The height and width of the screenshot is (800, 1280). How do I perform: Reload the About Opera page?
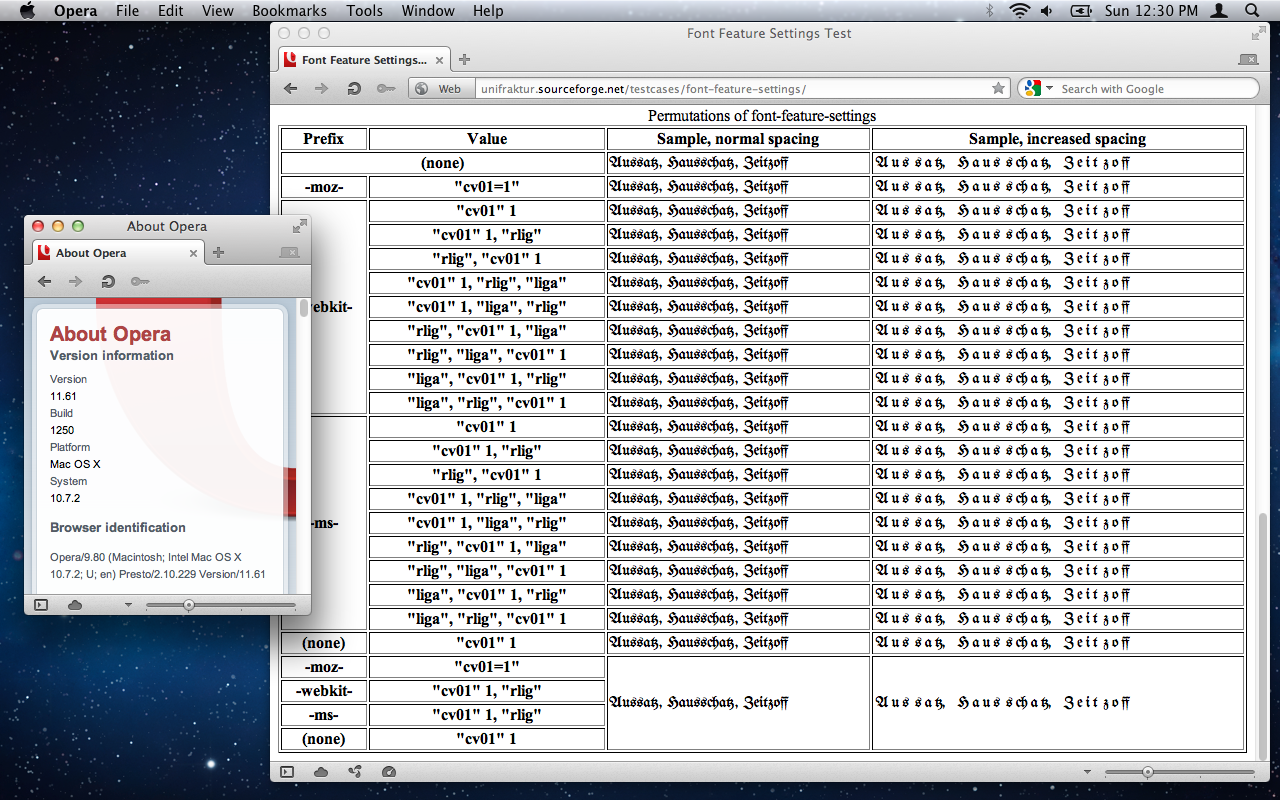107,281
